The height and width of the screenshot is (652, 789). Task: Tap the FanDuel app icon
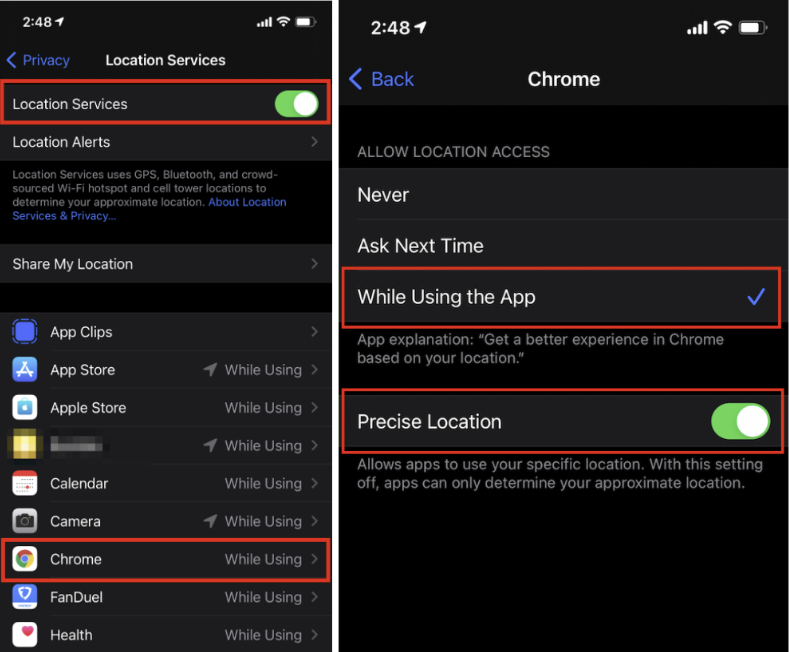[x=25, y=597]
